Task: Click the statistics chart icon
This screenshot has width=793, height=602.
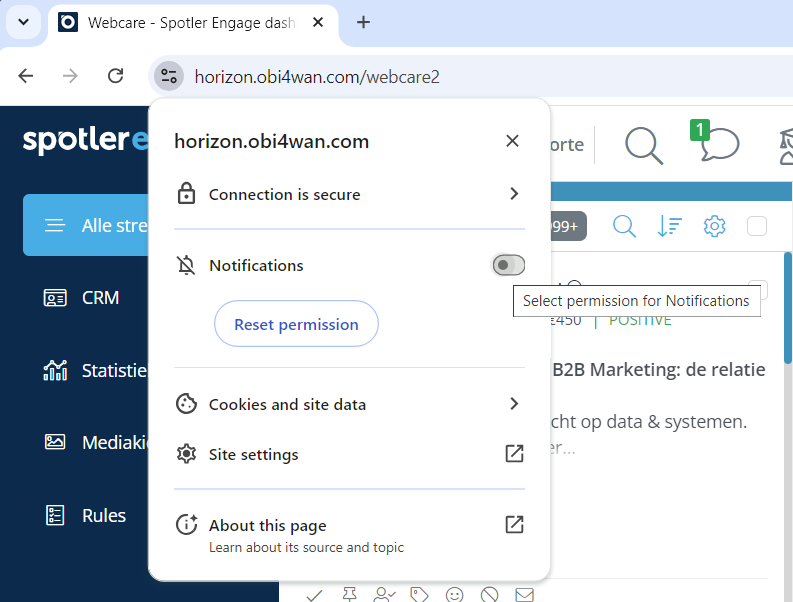Action: click(55, 370)
